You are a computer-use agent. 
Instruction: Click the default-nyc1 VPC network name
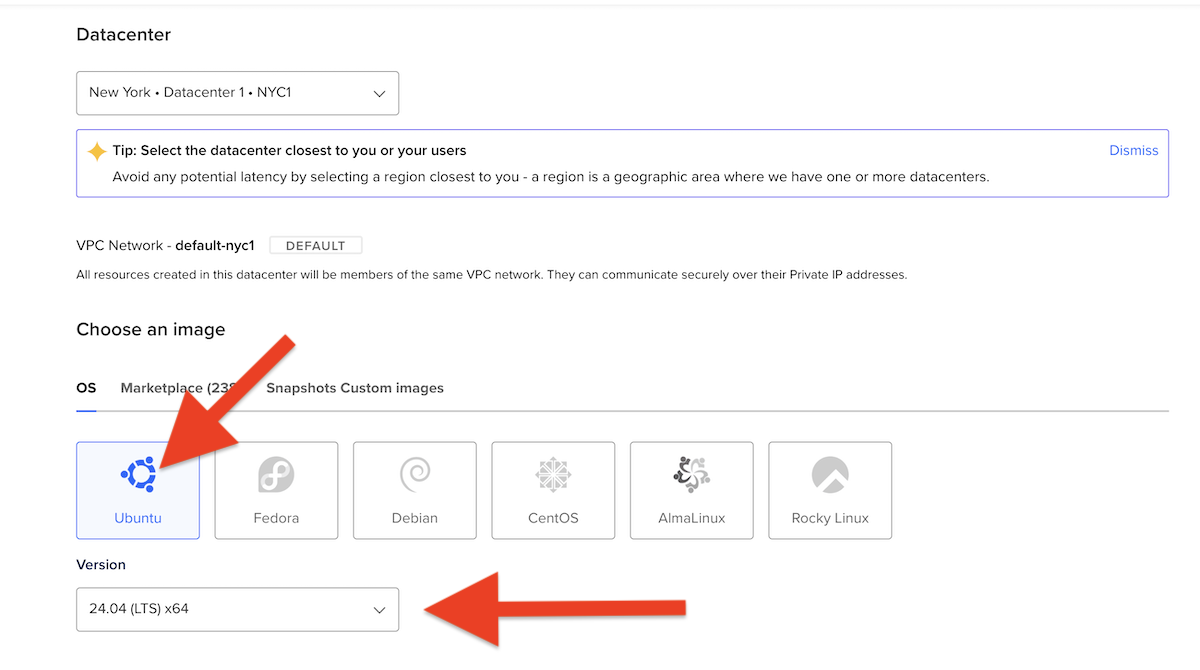click(215, 245)
